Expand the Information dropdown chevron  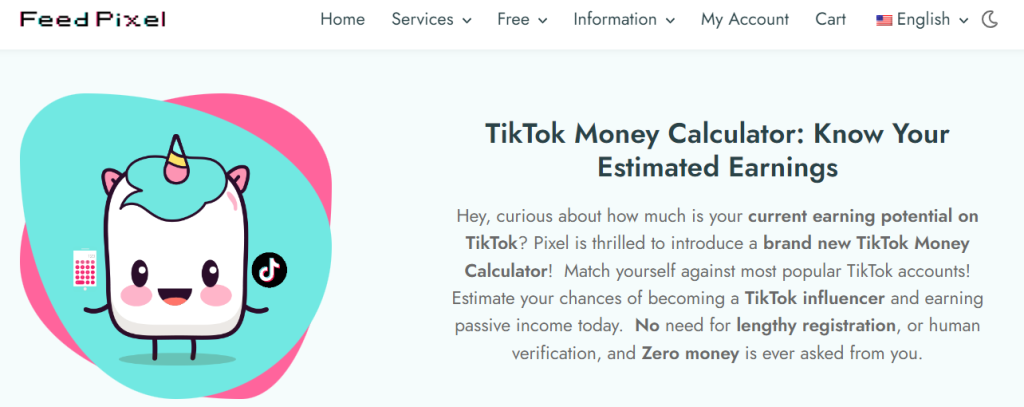pyautogui.click(x=670, y=21)
